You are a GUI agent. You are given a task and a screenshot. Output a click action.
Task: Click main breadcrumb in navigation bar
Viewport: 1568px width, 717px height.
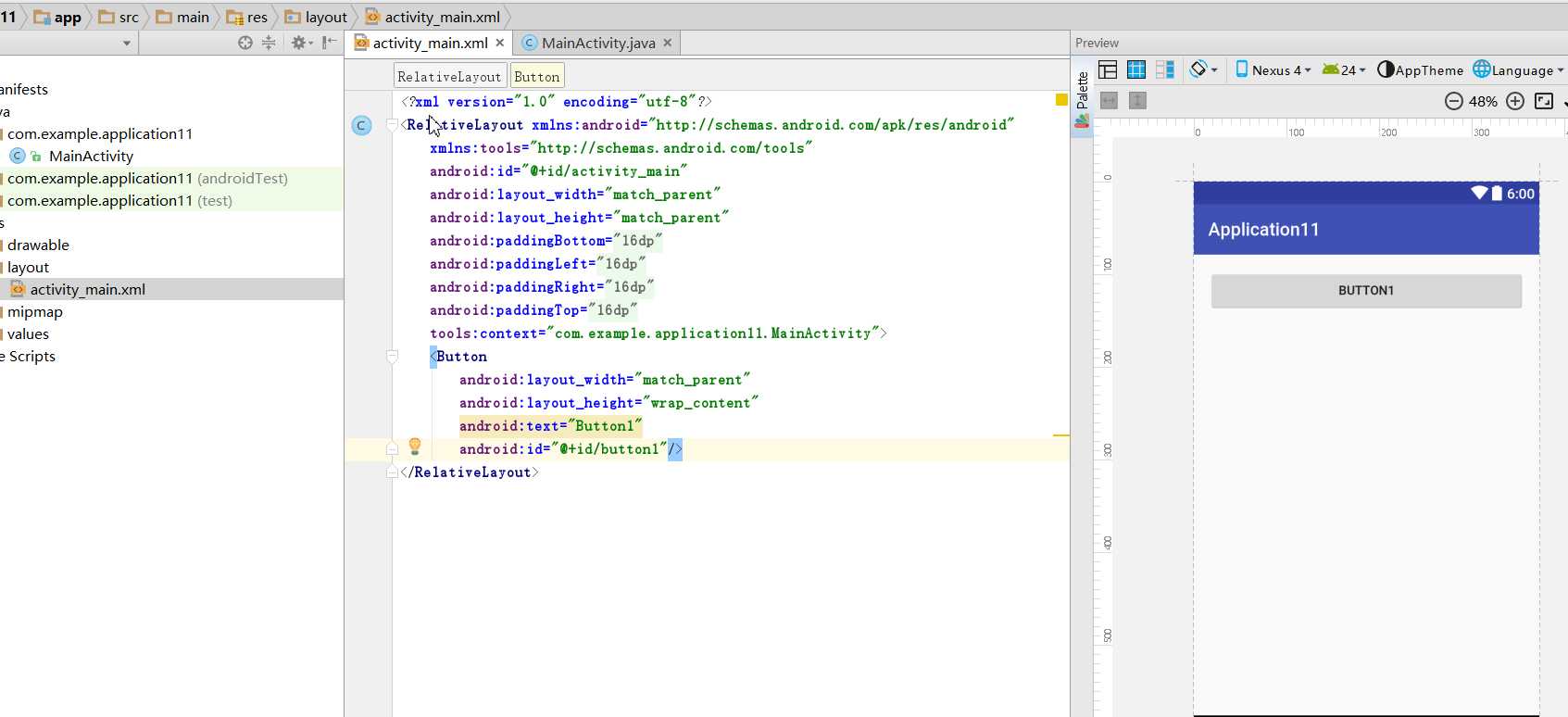[x=182, y=17]
